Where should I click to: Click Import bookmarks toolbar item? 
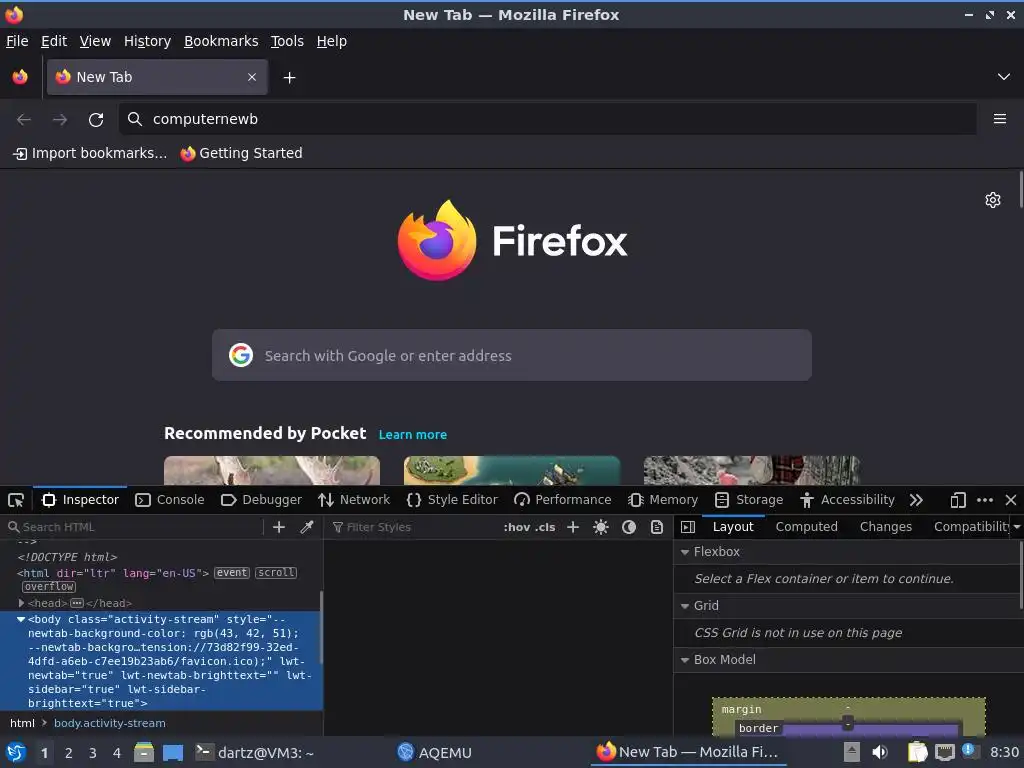tap(90, 153)
